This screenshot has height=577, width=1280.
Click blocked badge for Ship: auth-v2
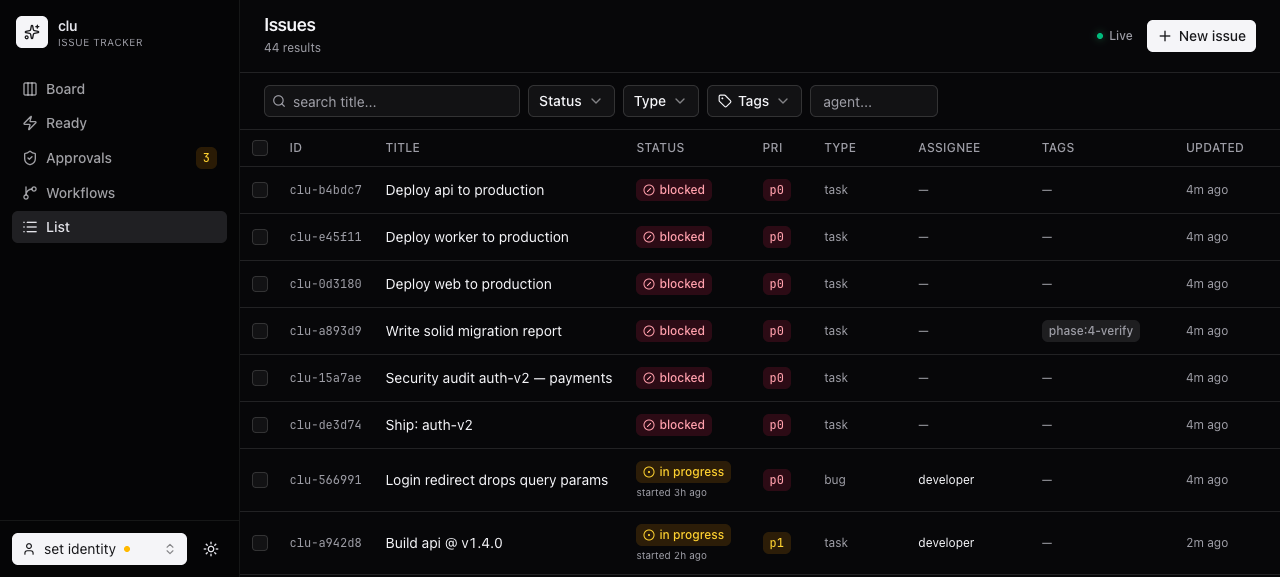(674, 425)
